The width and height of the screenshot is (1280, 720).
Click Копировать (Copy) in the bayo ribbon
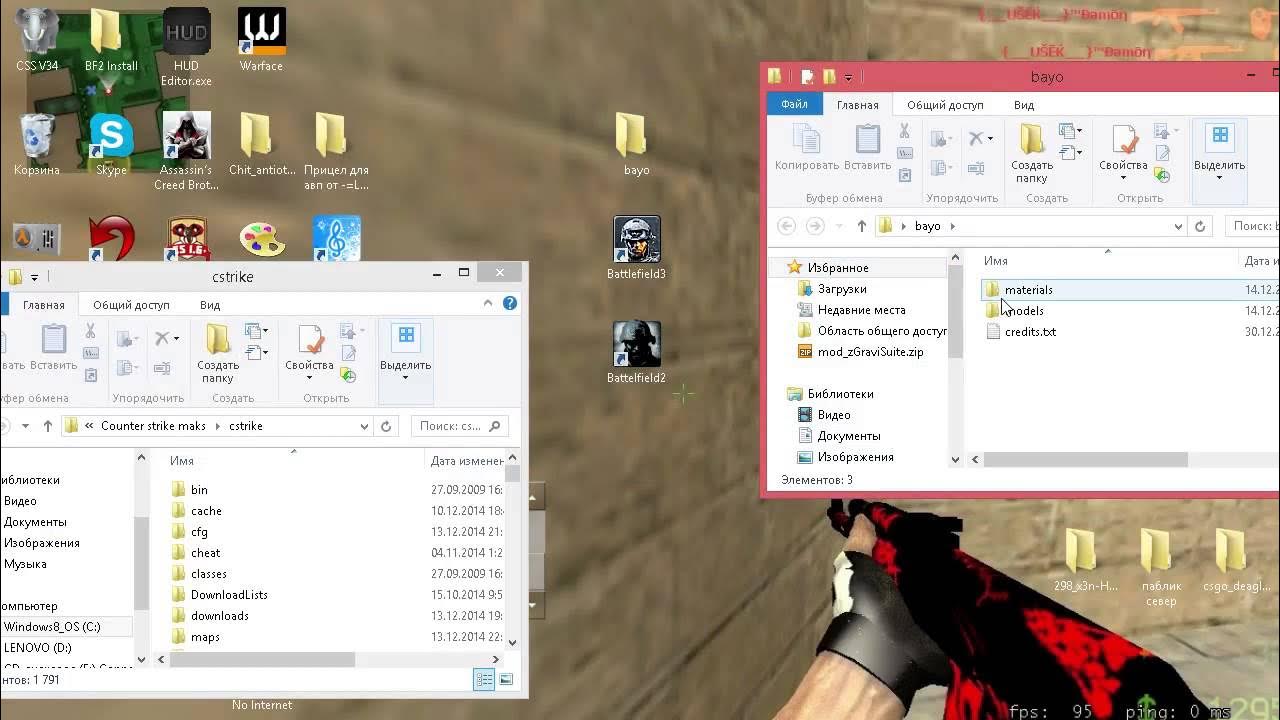tap(806, 147)
